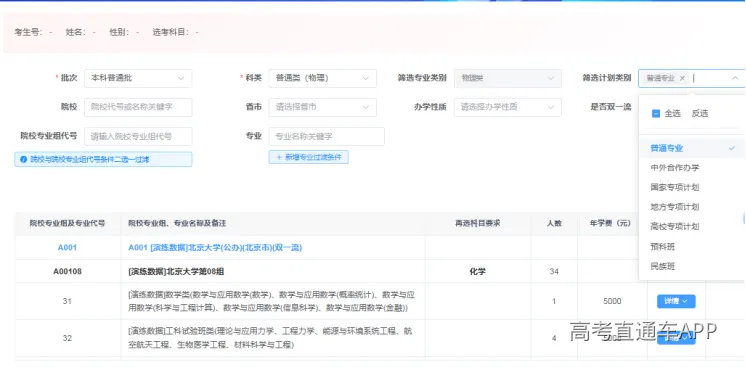Screen dimensions: 746x371
Task: Click the 人数 column header
Action: coord(554,223)
